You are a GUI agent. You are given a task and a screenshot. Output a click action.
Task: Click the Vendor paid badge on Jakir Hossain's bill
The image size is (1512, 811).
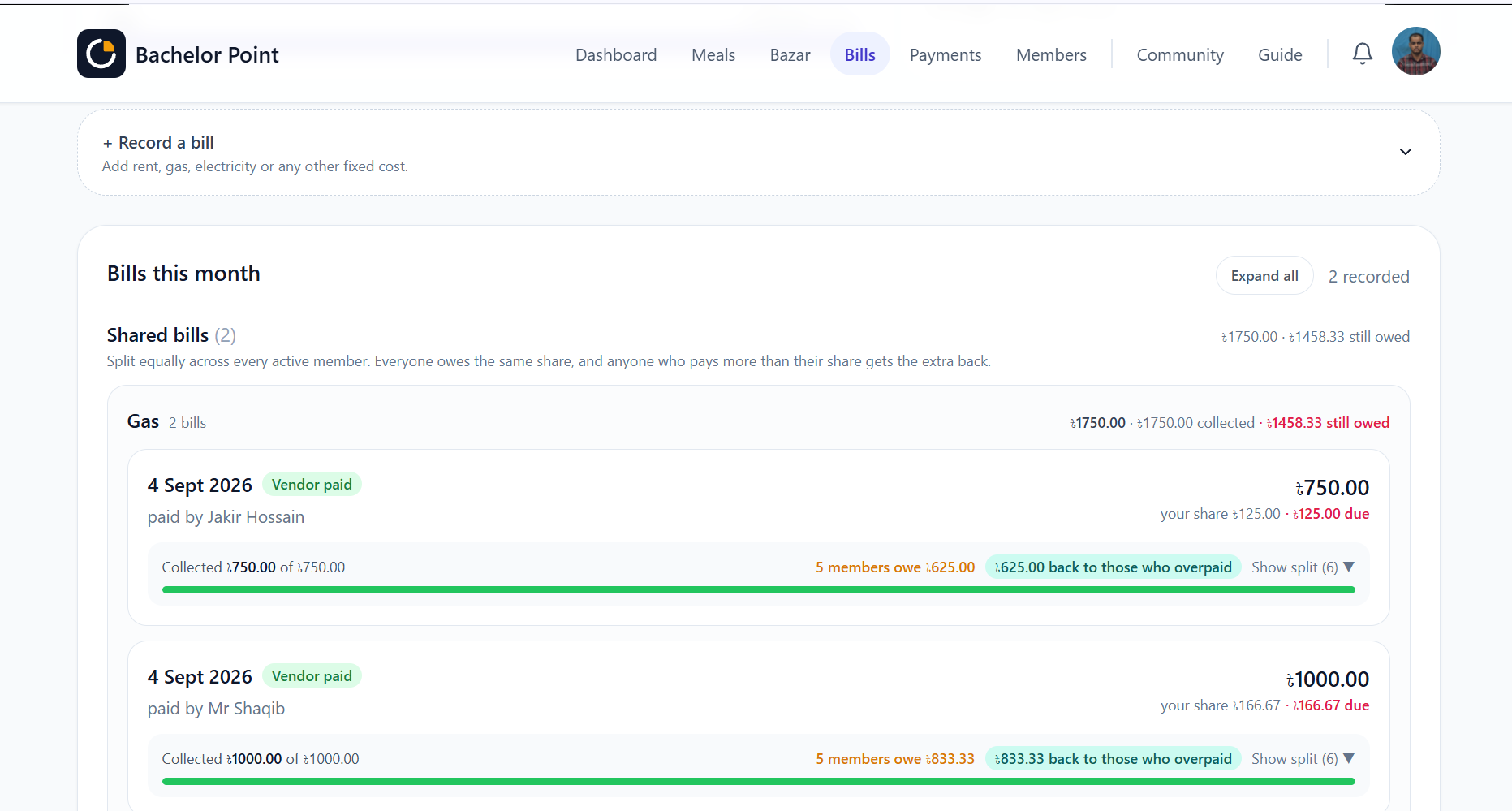coord(312,485)
